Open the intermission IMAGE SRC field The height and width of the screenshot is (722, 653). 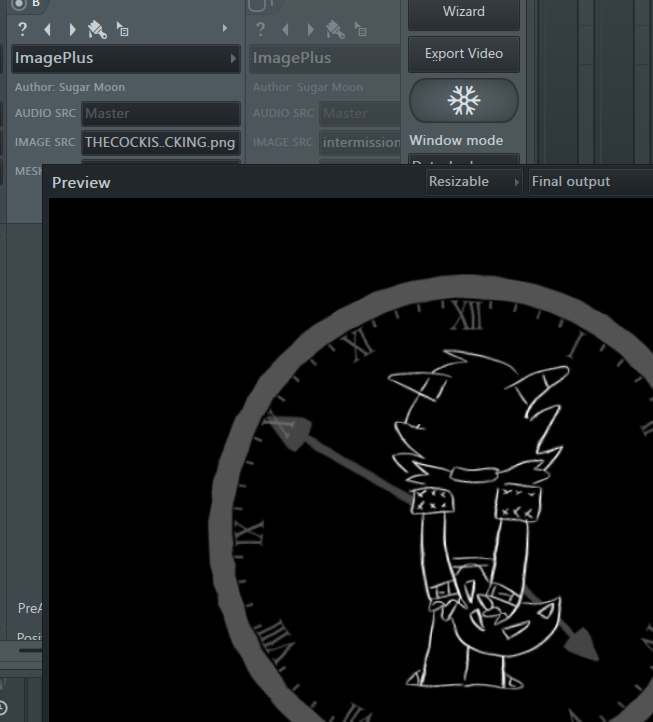pyautogui.click(x=360, y=142)
